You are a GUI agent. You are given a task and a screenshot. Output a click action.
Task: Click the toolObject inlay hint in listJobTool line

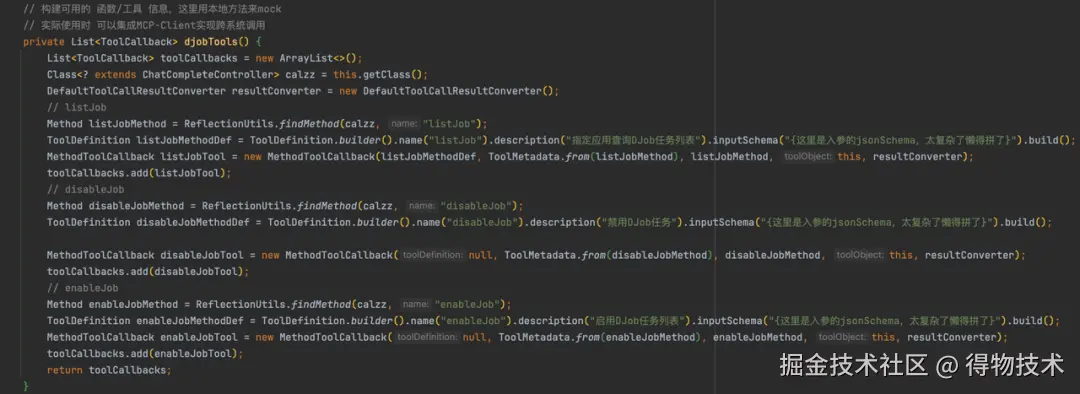point(807,156)
